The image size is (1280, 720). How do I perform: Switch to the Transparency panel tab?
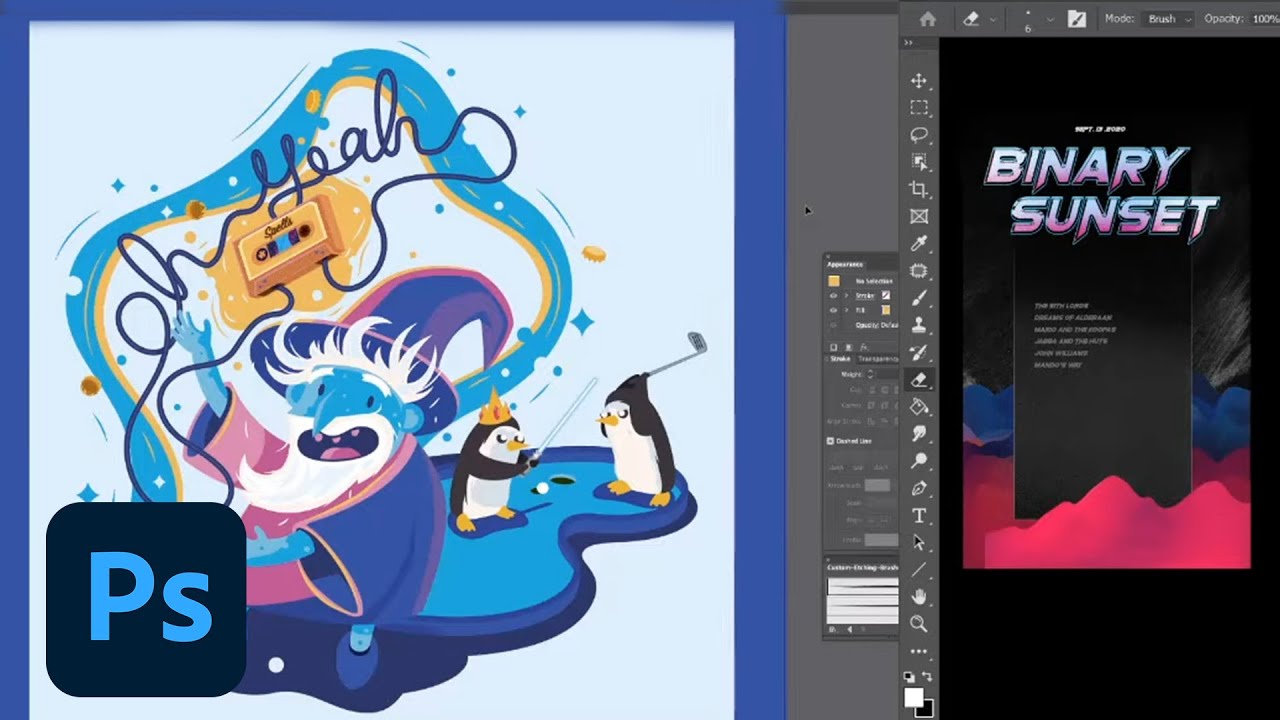877,358
